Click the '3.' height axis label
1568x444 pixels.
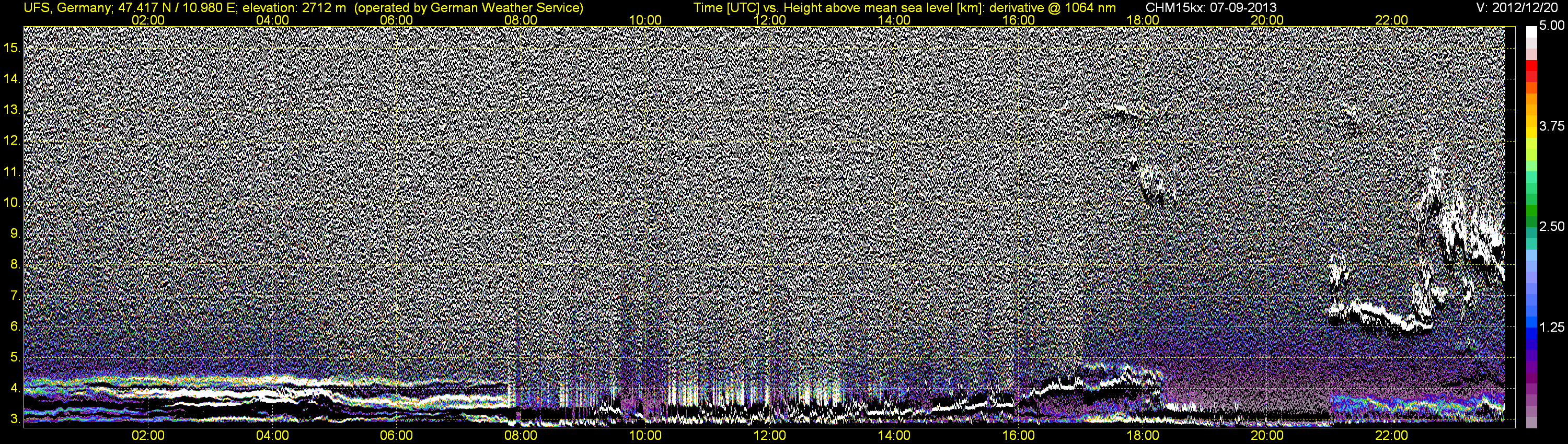click(15, 419)
